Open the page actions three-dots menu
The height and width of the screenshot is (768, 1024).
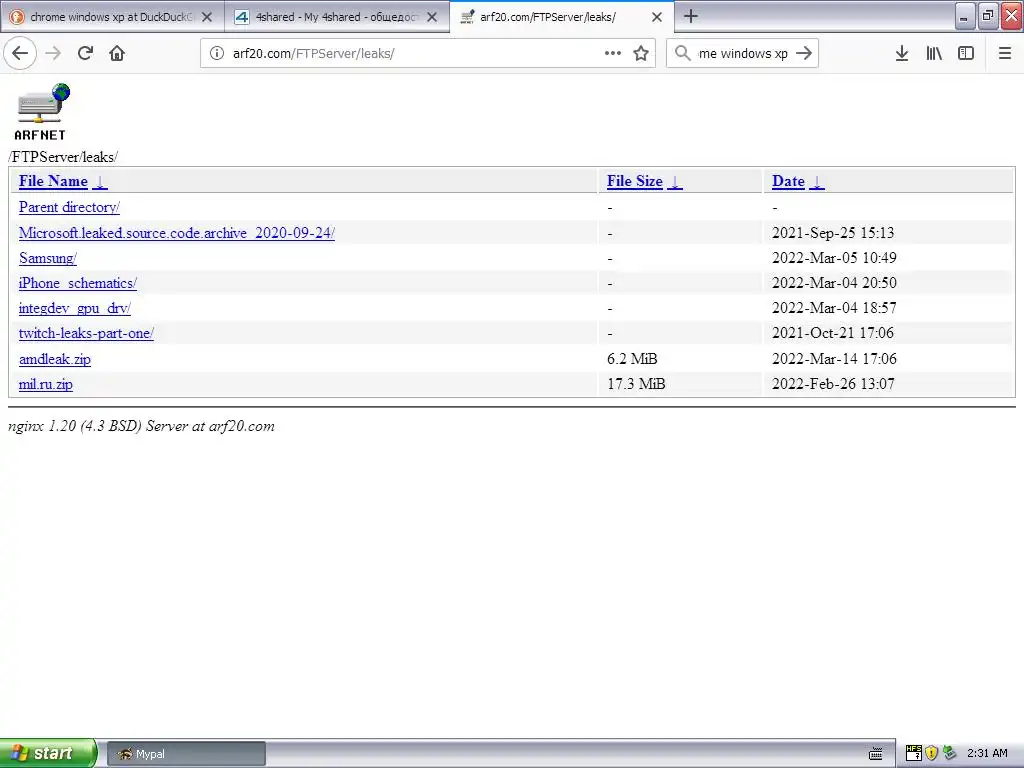coord(613,53)
